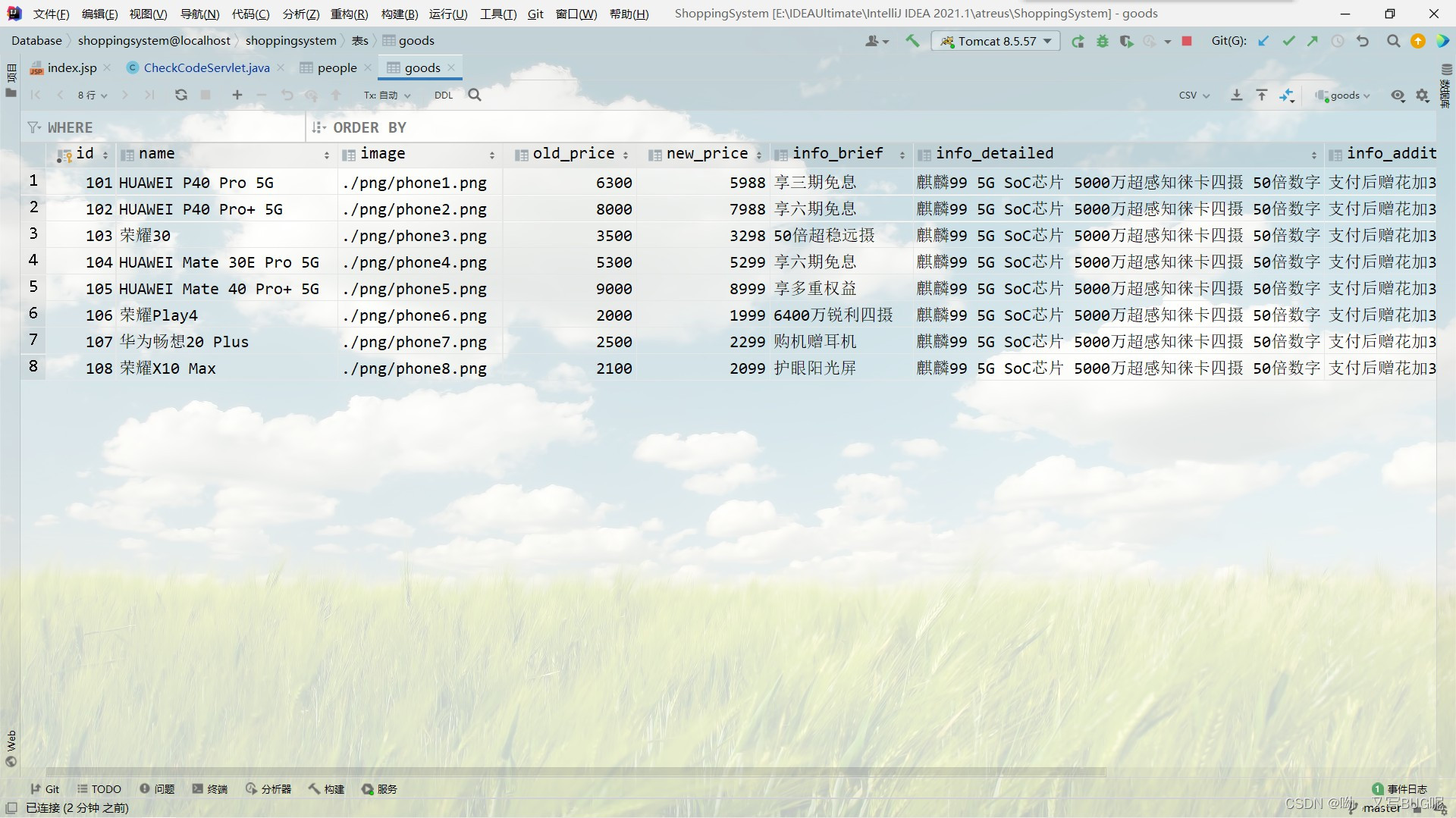
Task: Toggle sort on the new_price column
Action: tap(758, 155)
